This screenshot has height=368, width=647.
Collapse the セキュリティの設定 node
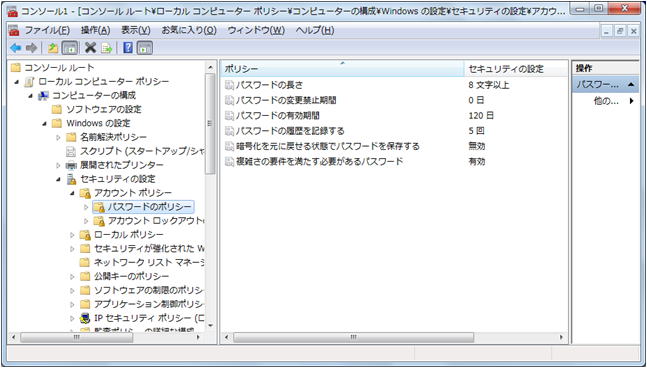click(x=58, y=179)
